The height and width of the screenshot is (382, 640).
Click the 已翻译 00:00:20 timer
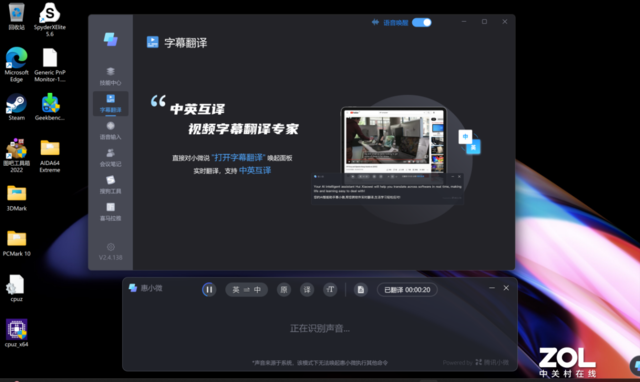[x=407, y=290]
